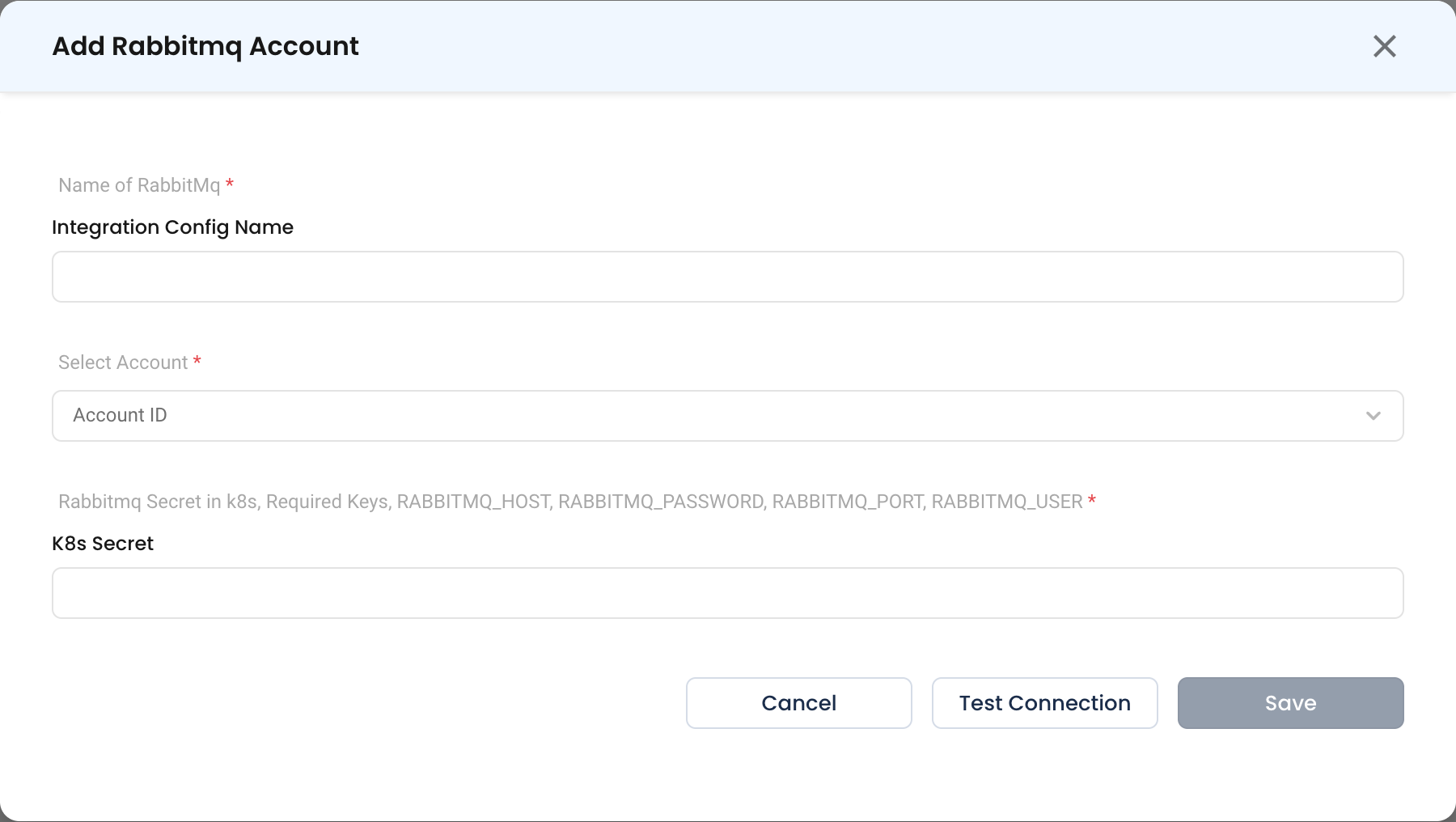The height and width of the screenshot is (822, 1456).
Task: Click the 'Integration Config Name' label
Action: click(172, 227)
